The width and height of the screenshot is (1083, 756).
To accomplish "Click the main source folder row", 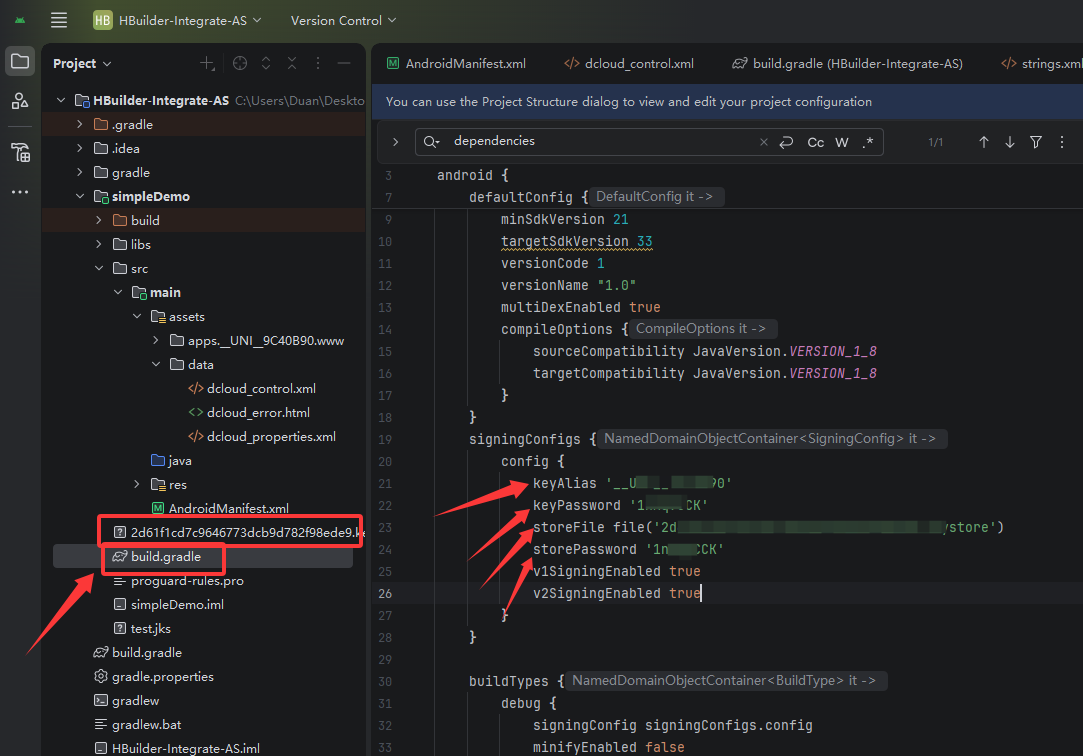I will pos(203,292).
